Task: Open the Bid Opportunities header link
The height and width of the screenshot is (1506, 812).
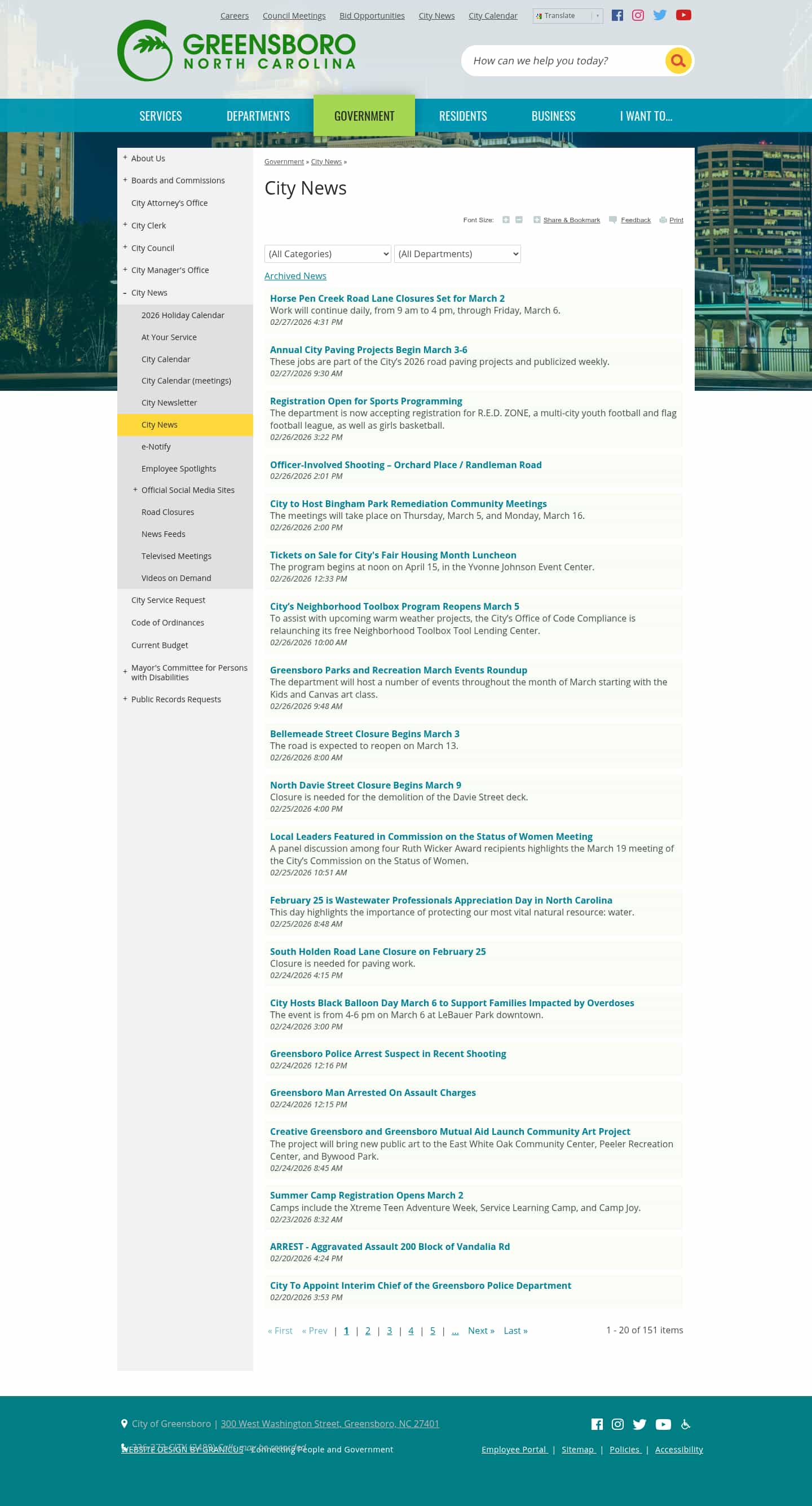Action: coord(372,16)
